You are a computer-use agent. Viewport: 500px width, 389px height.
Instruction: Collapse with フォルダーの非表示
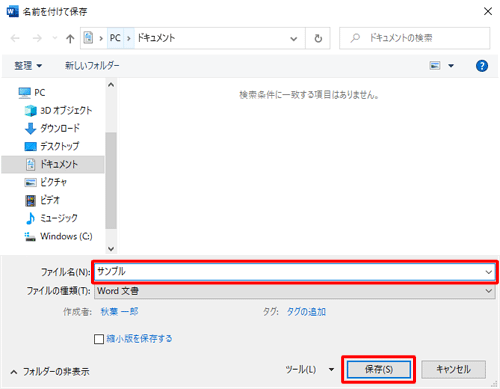pyautogui.click(x=50, y=372)
